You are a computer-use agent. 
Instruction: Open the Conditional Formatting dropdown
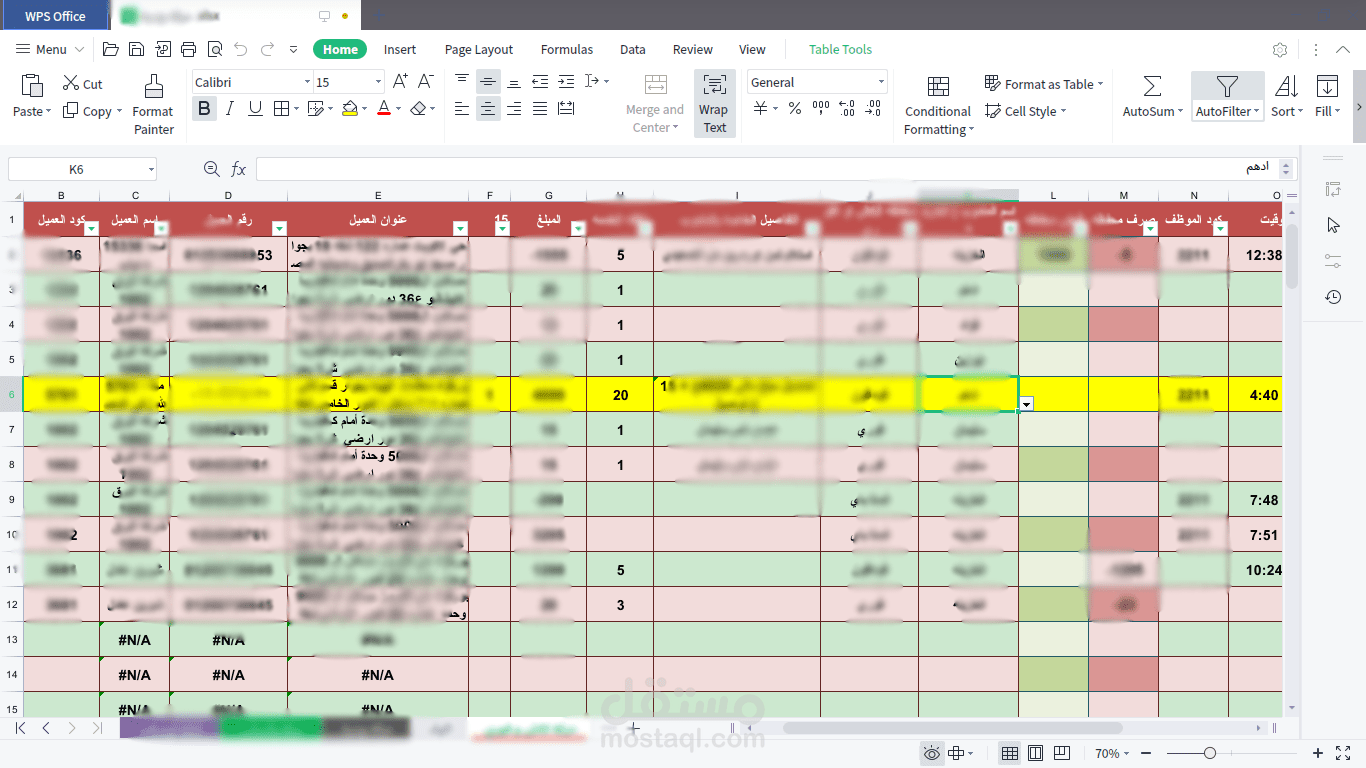click(938, 105)
